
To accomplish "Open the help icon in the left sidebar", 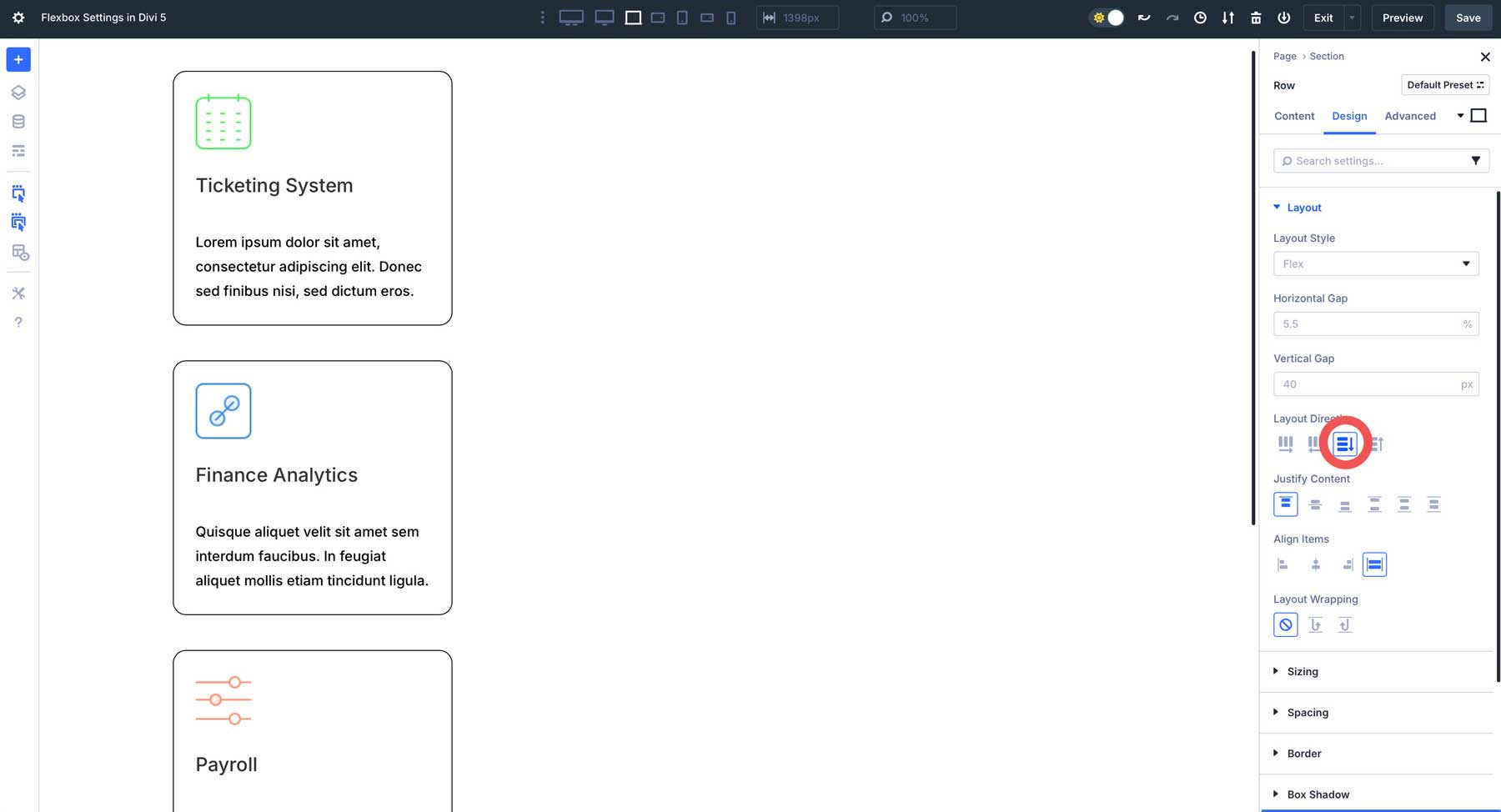I will (x=18, y=322).
